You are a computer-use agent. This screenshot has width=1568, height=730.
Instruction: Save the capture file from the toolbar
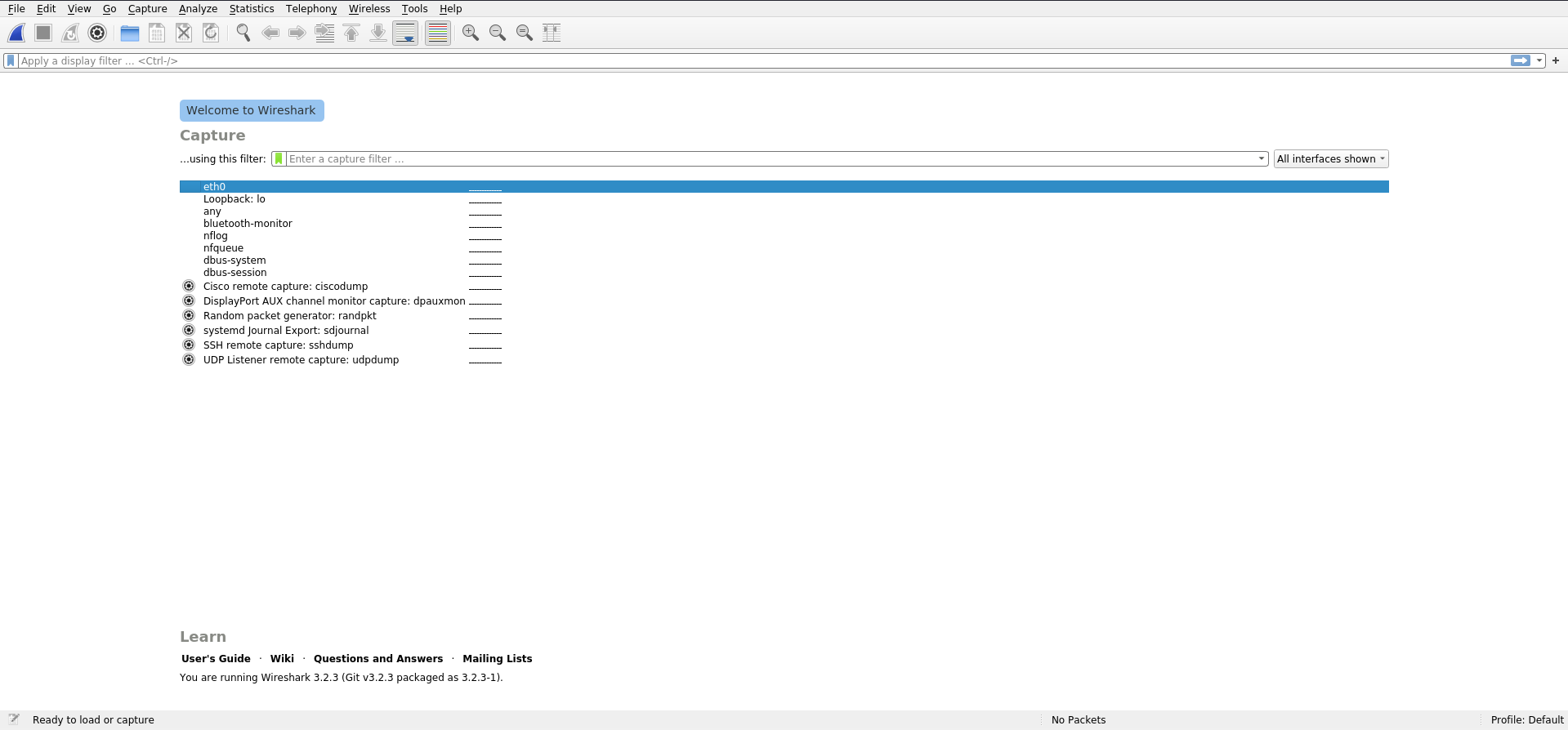tap(157, 33)
